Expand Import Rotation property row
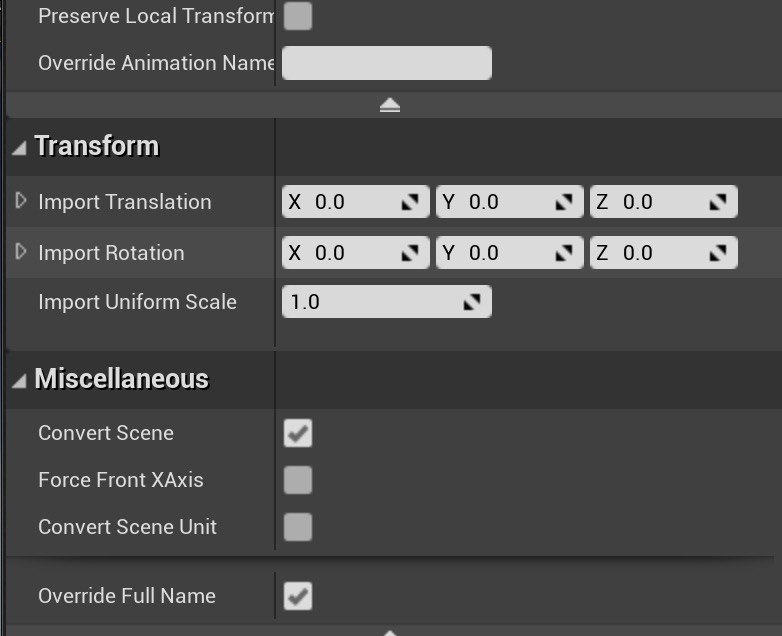 pos(21,252)
